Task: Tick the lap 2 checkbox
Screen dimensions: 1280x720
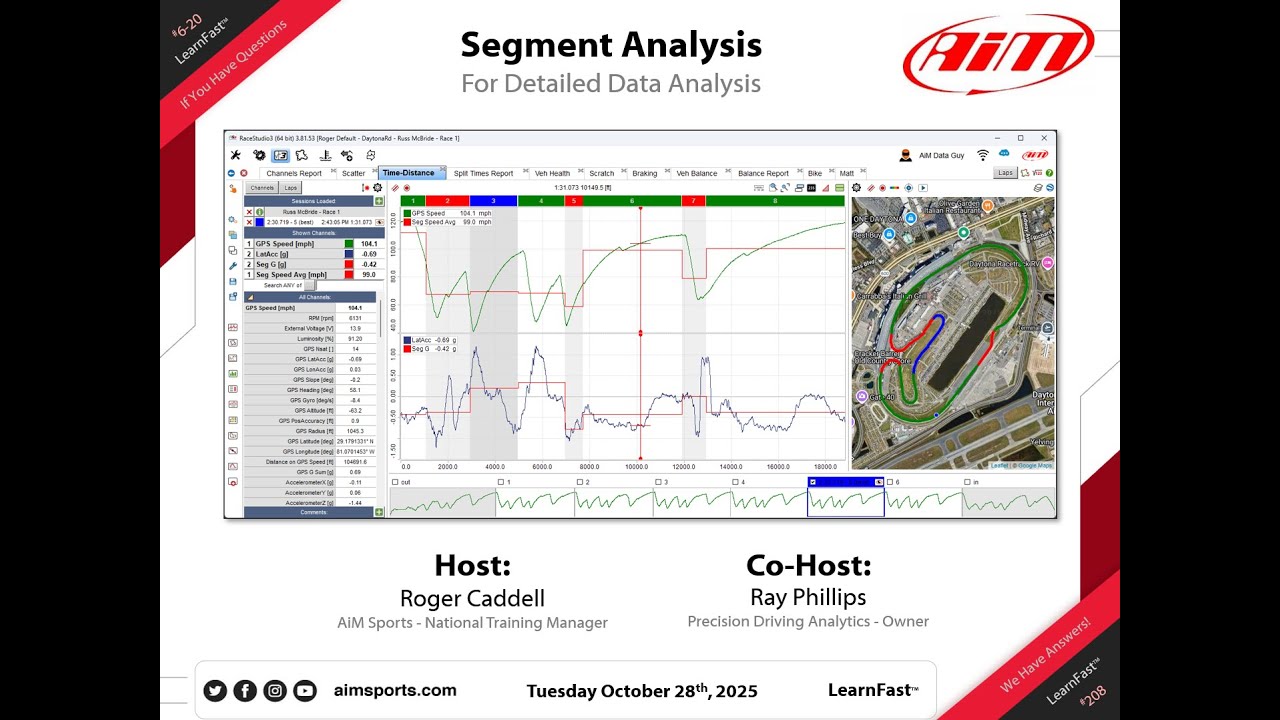Action: point(580,482)
